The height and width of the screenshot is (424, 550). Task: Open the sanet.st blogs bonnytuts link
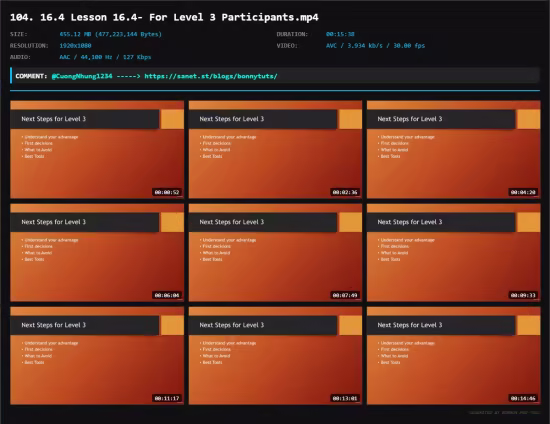(211, 76)
